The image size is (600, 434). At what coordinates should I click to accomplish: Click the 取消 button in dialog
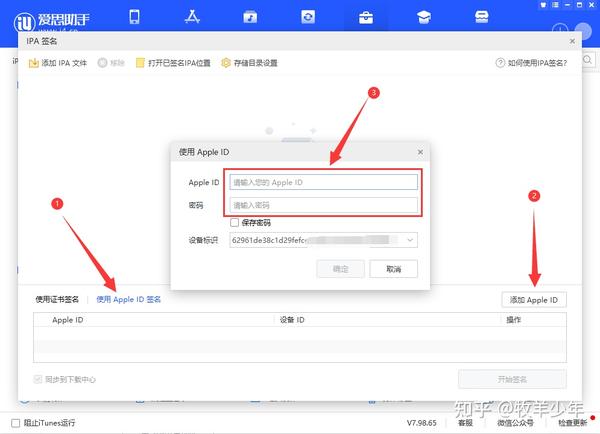click(x=393, y=269)
